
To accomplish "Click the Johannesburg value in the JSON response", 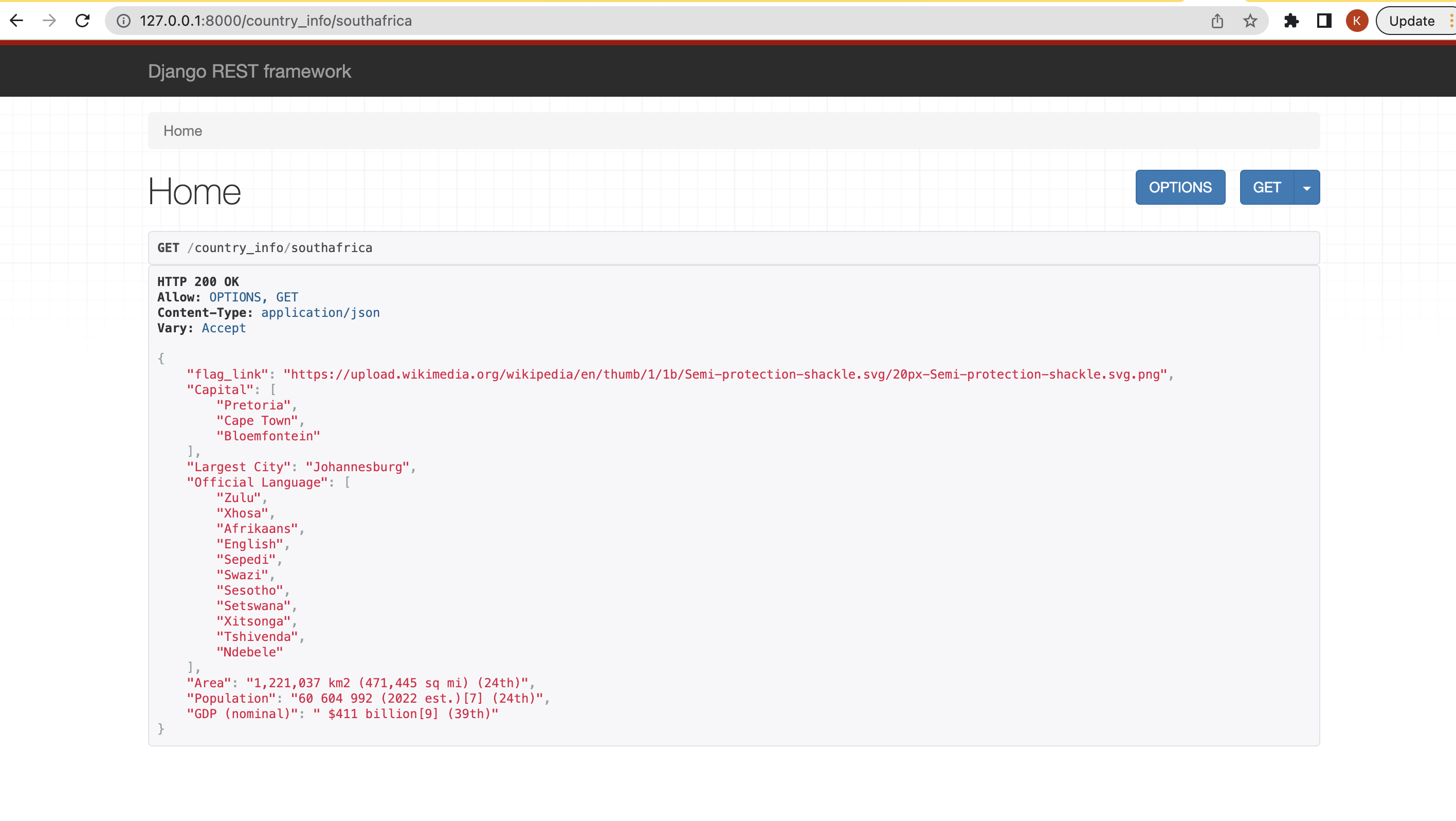I will (357, 467).
